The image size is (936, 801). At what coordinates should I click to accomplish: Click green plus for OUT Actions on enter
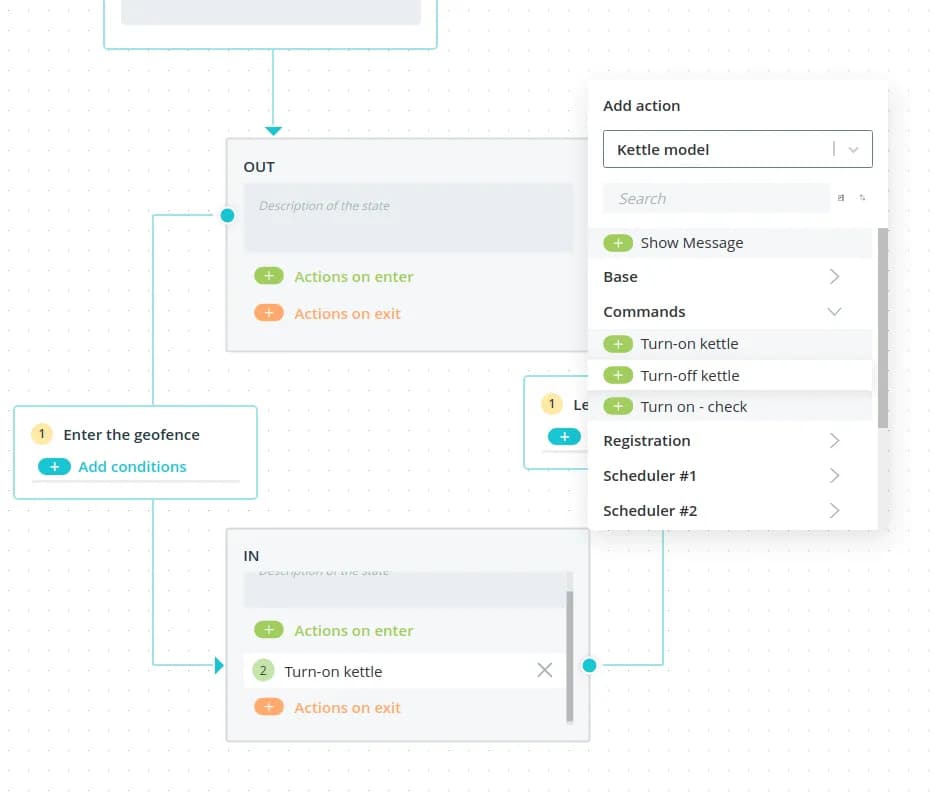tap(269, 277)
